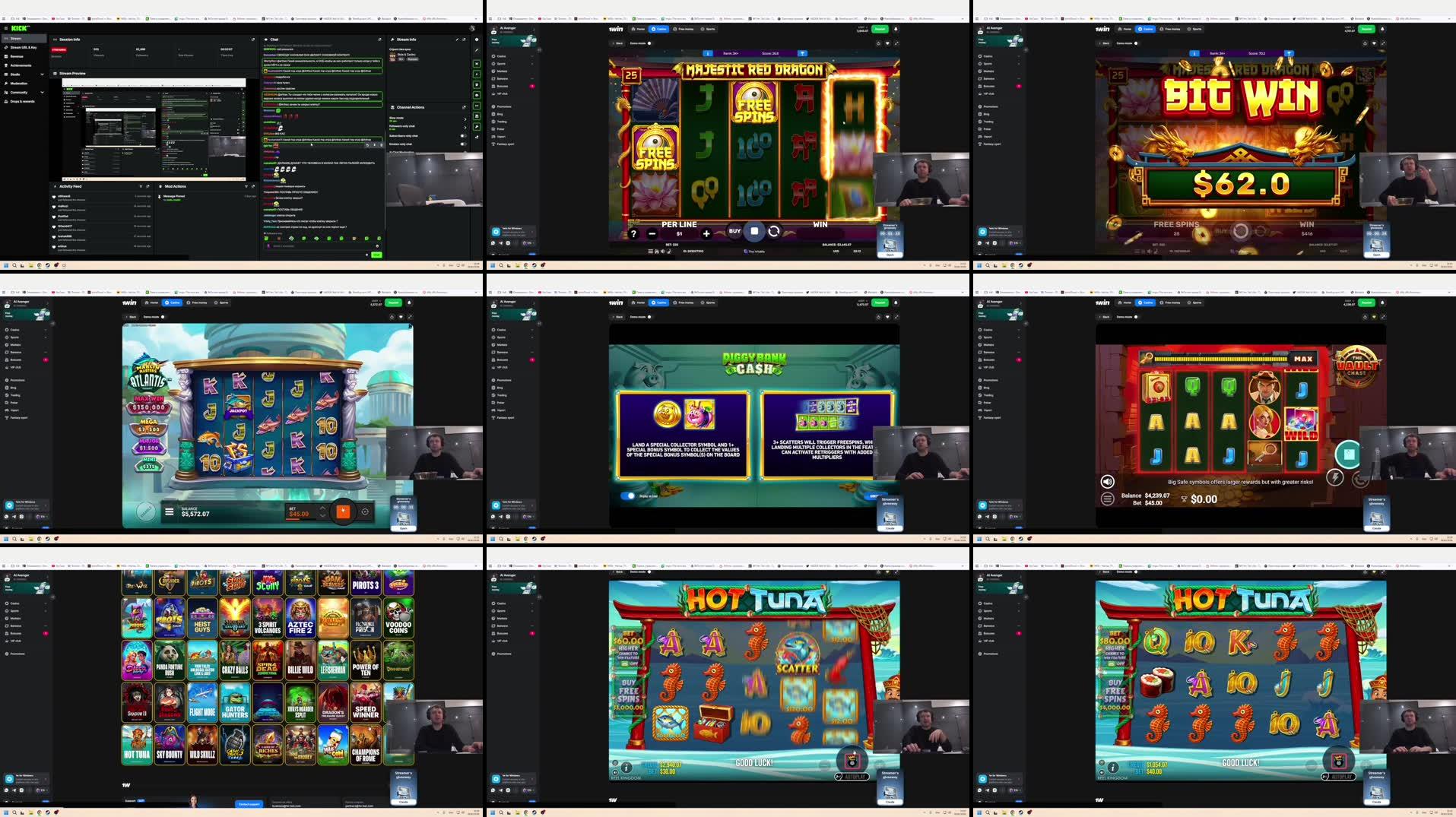Toggle Demo mode above Piggy Bank Cash
1456x817 pixels.
tap(649, 317)
